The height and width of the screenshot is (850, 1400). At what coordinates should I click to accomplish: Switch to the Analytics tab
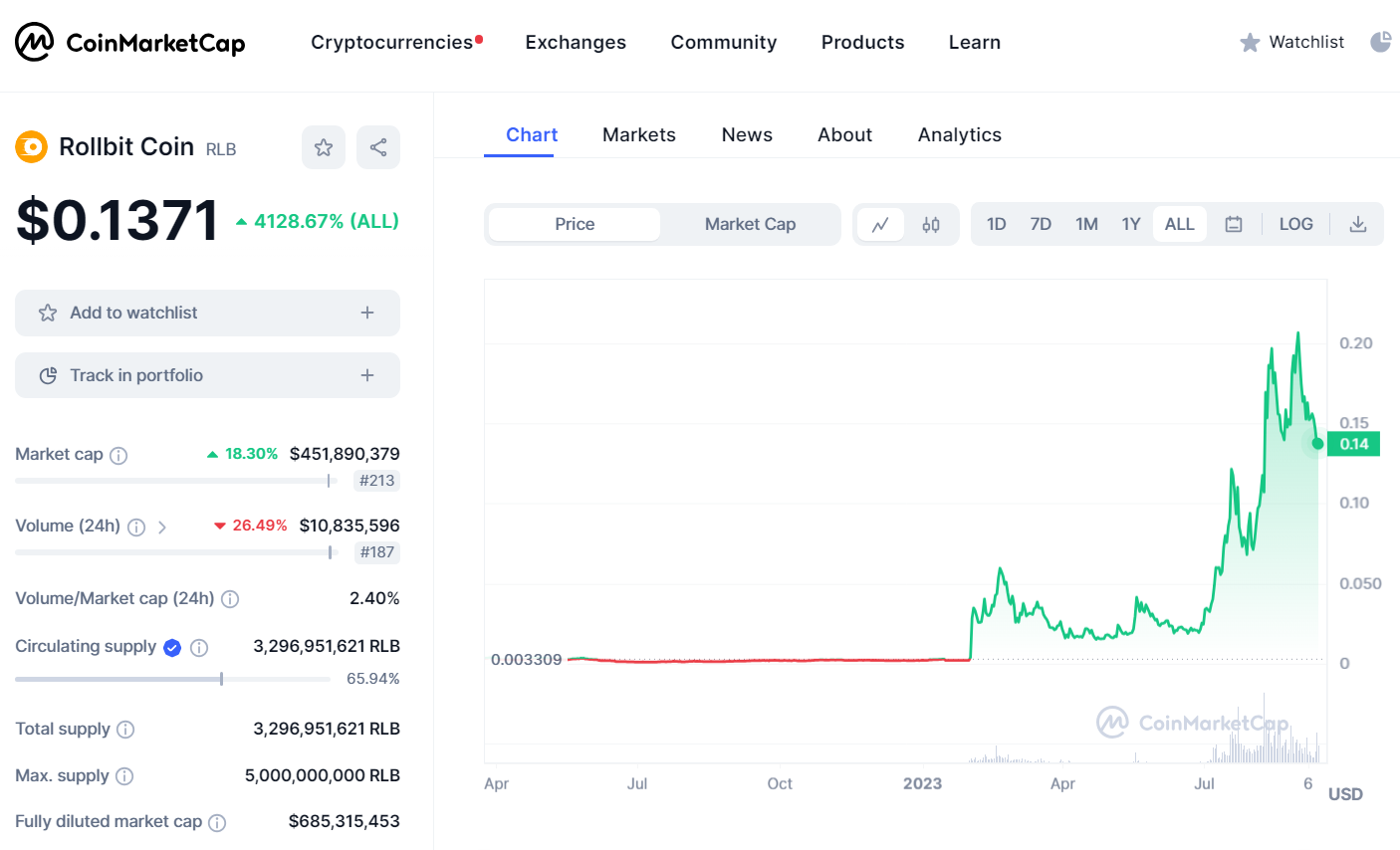point(960,134)
